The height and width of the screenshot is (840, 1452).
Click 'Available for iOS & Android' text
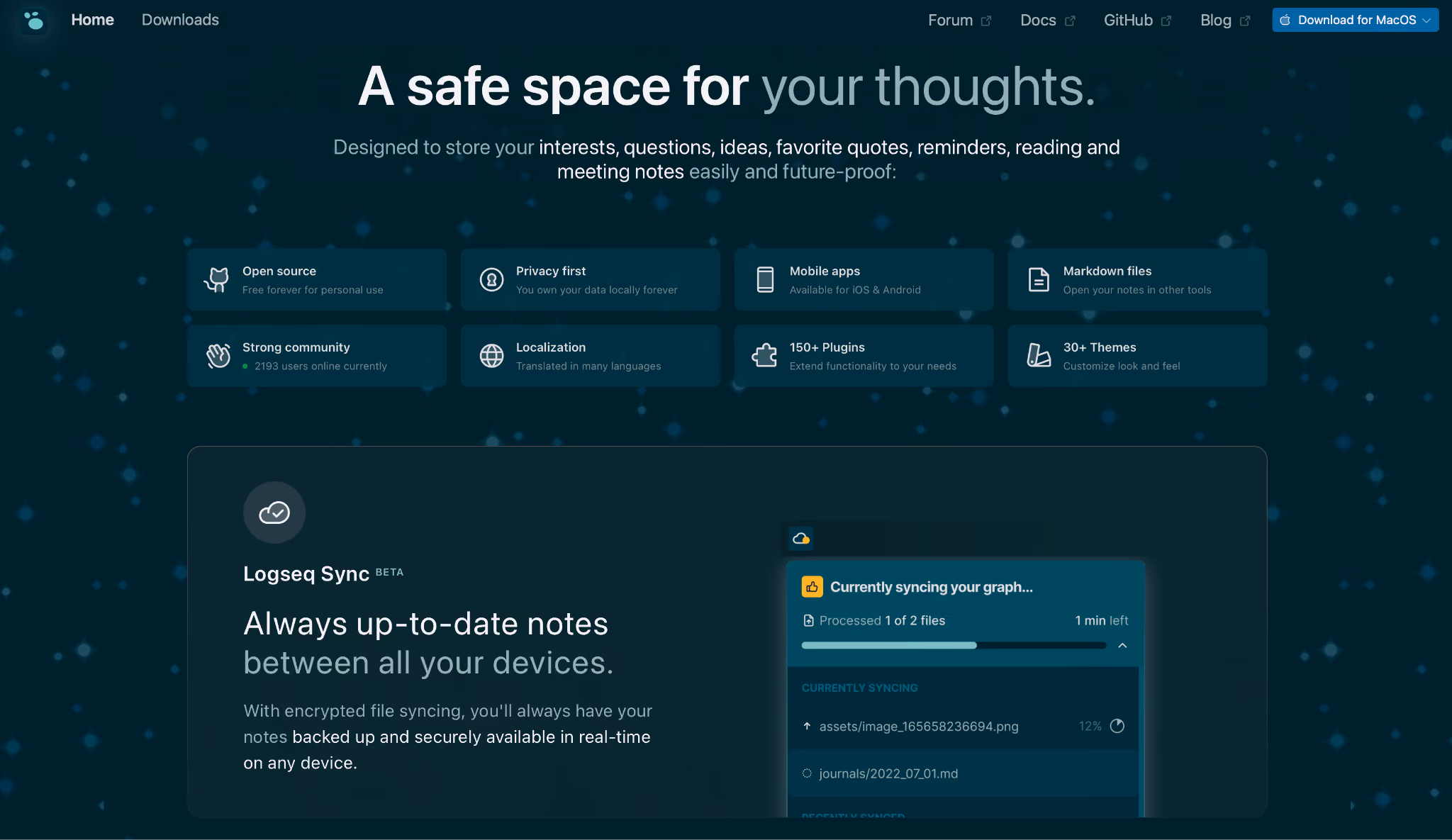point(855,290)
